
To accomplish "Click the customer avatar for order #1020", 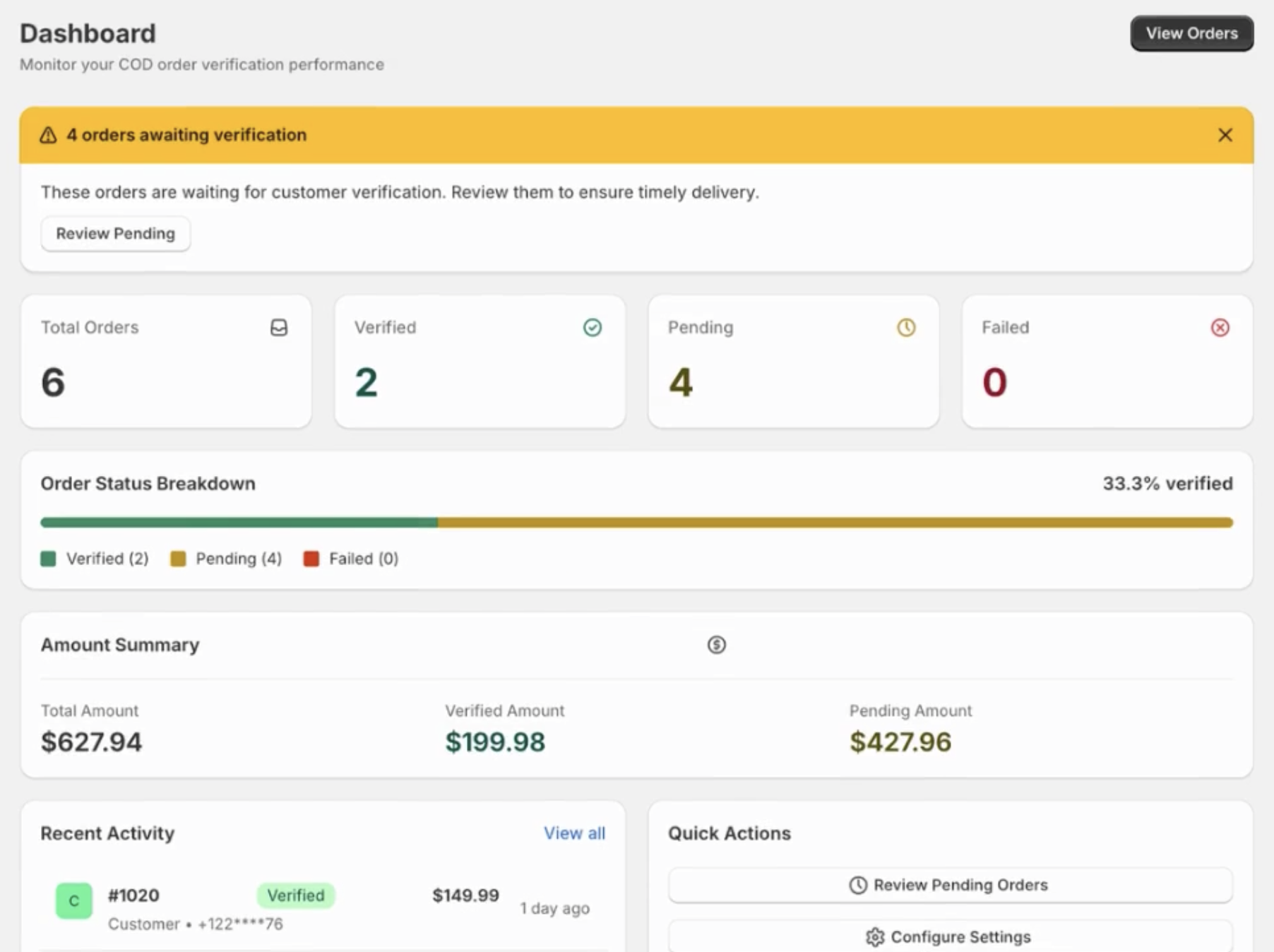I will point(74,900).
